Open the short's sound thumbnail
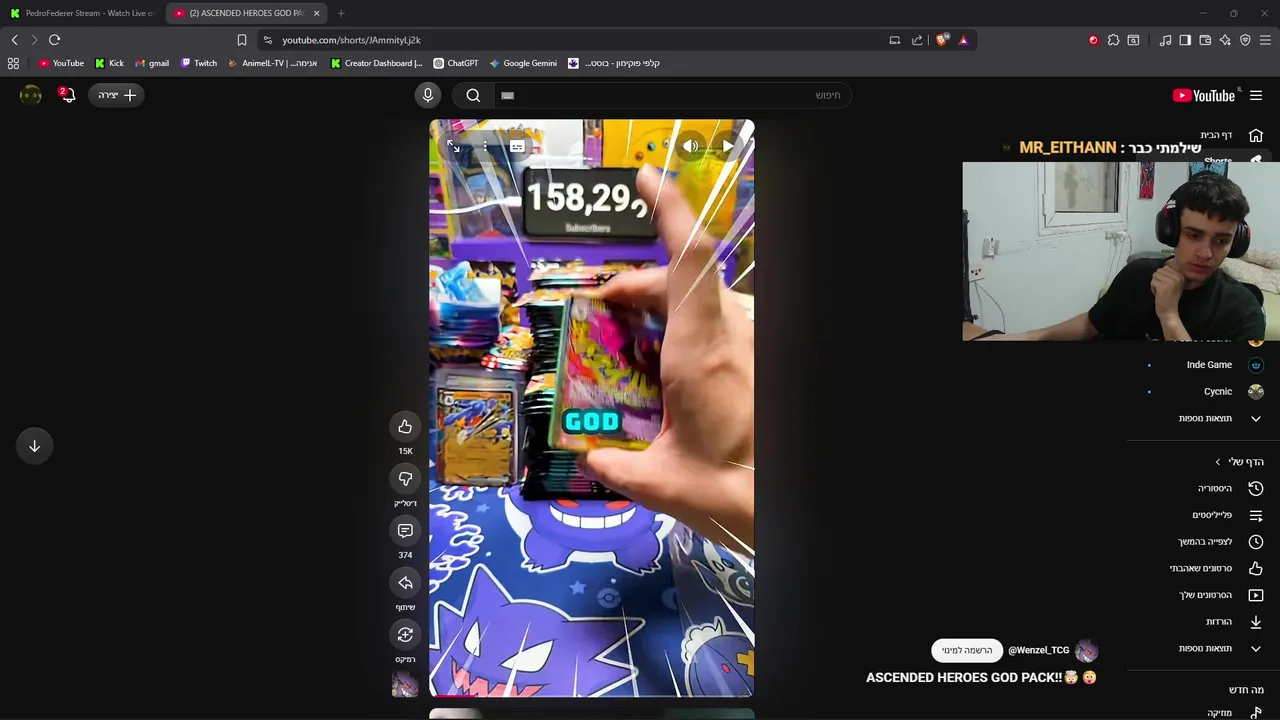 pos(405,685)
